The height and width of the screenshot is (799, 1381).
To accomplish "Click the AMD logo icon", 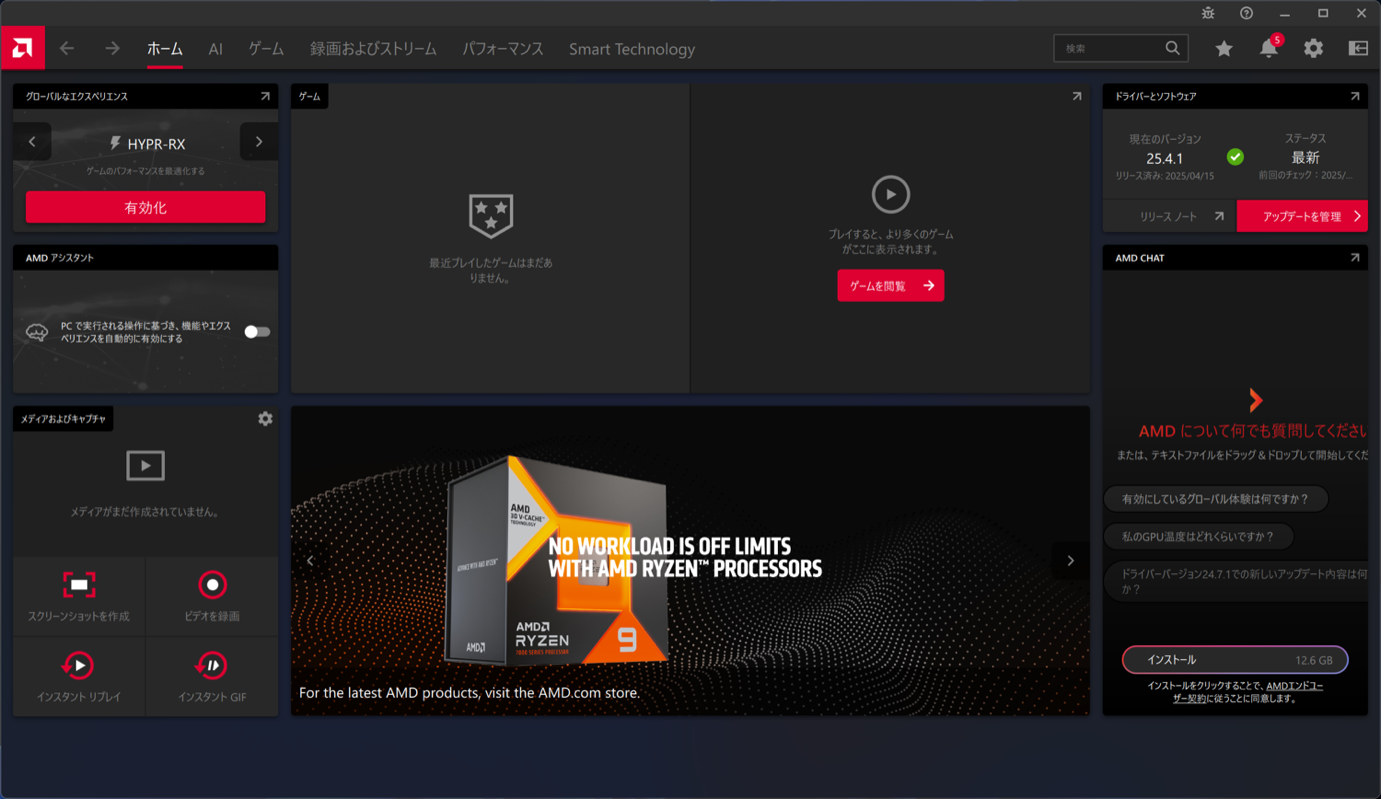I will coord(22,48).
